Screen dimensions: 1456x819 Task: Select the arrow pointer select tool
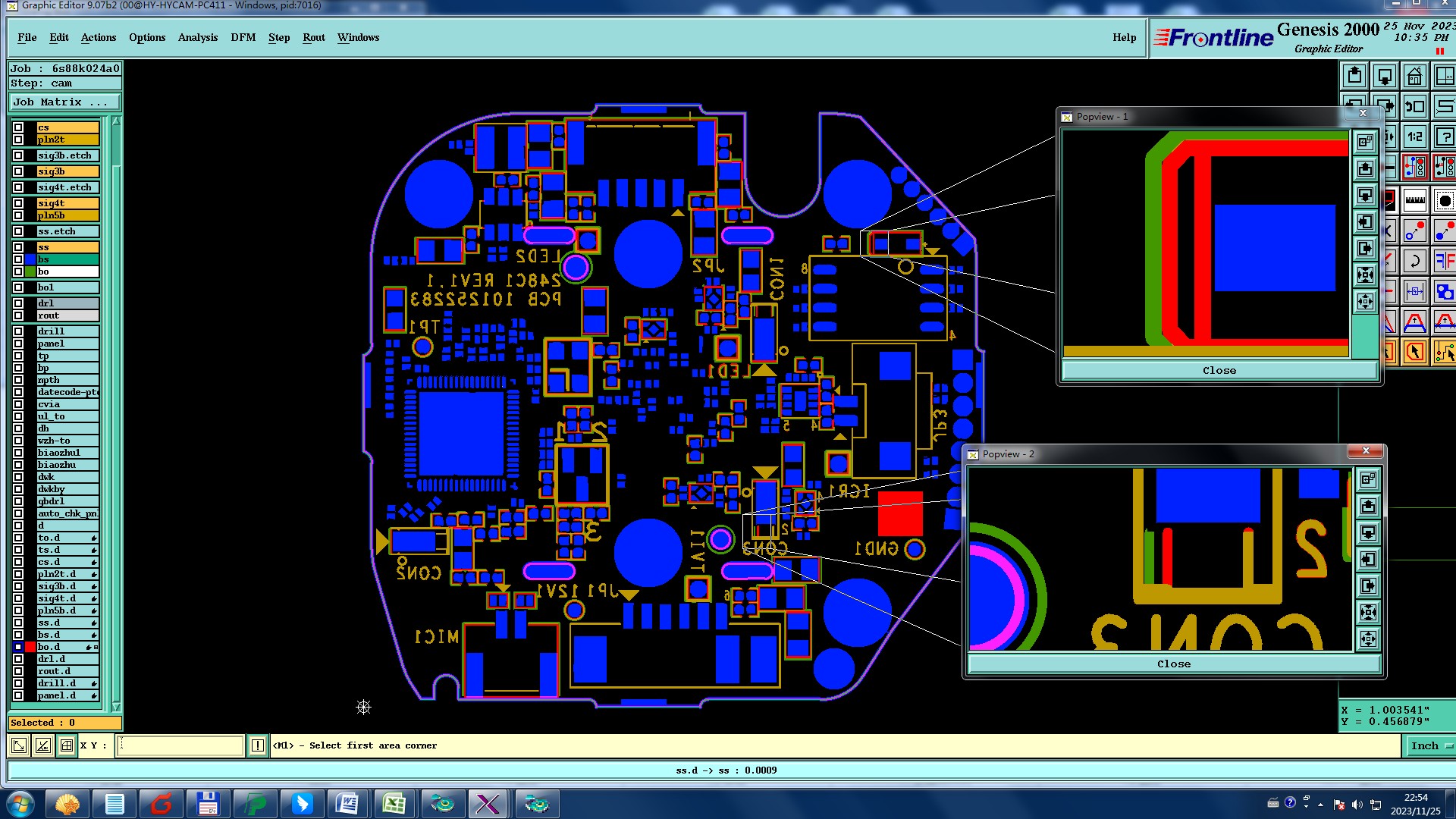1415,352
